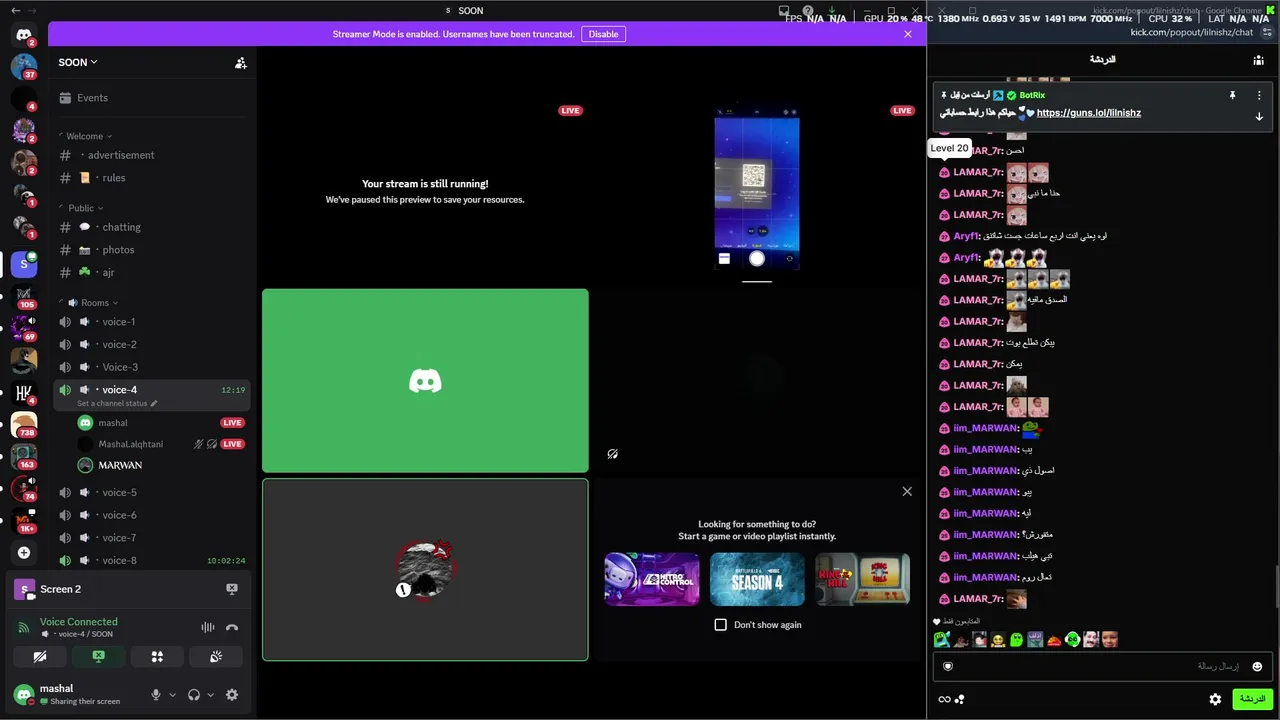Open Discord direct messages home icon
Screen dimensions: 1280x720
[24, 35]
